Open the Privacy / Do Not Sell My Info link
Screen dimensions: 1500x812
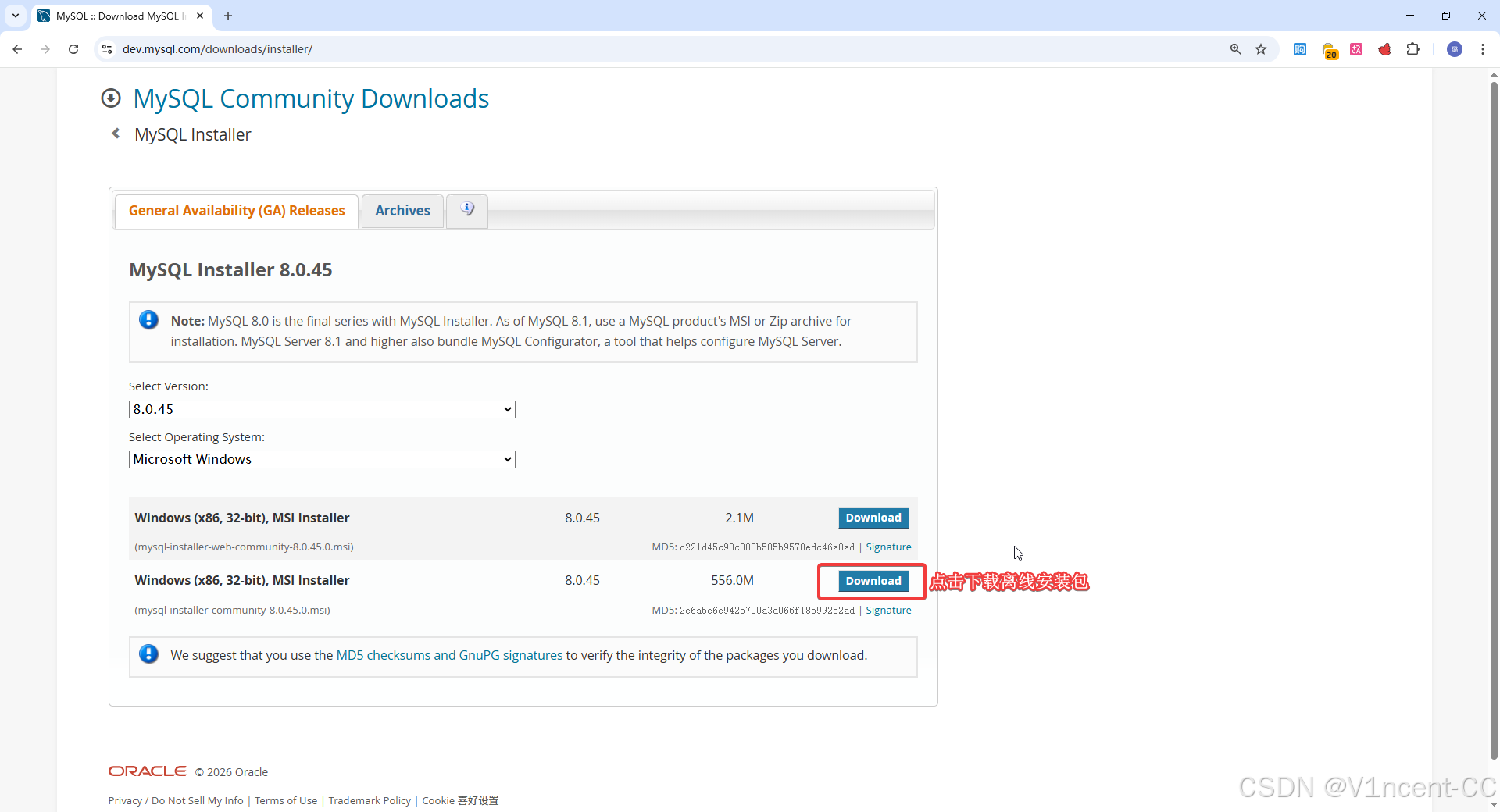click(176, 800)
